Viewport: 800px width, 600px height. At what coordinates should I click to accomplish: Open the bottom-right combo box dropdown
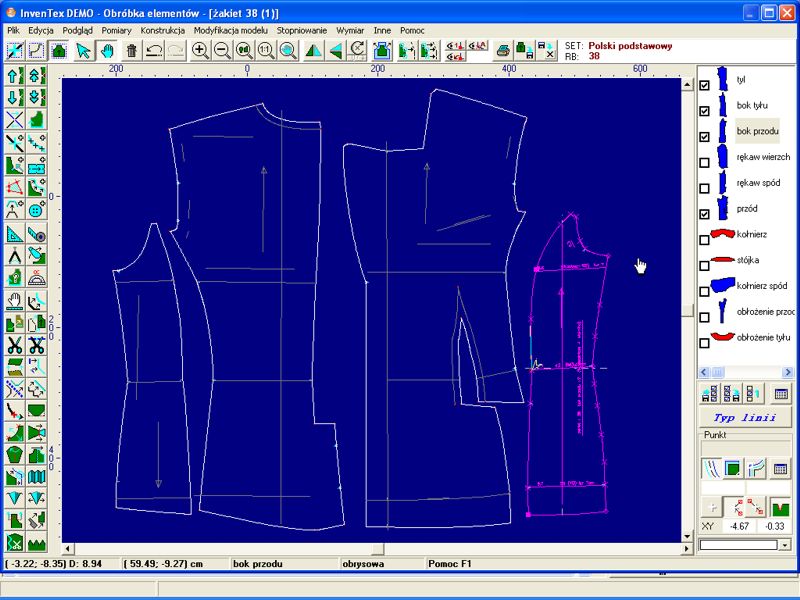pos(785,545)
